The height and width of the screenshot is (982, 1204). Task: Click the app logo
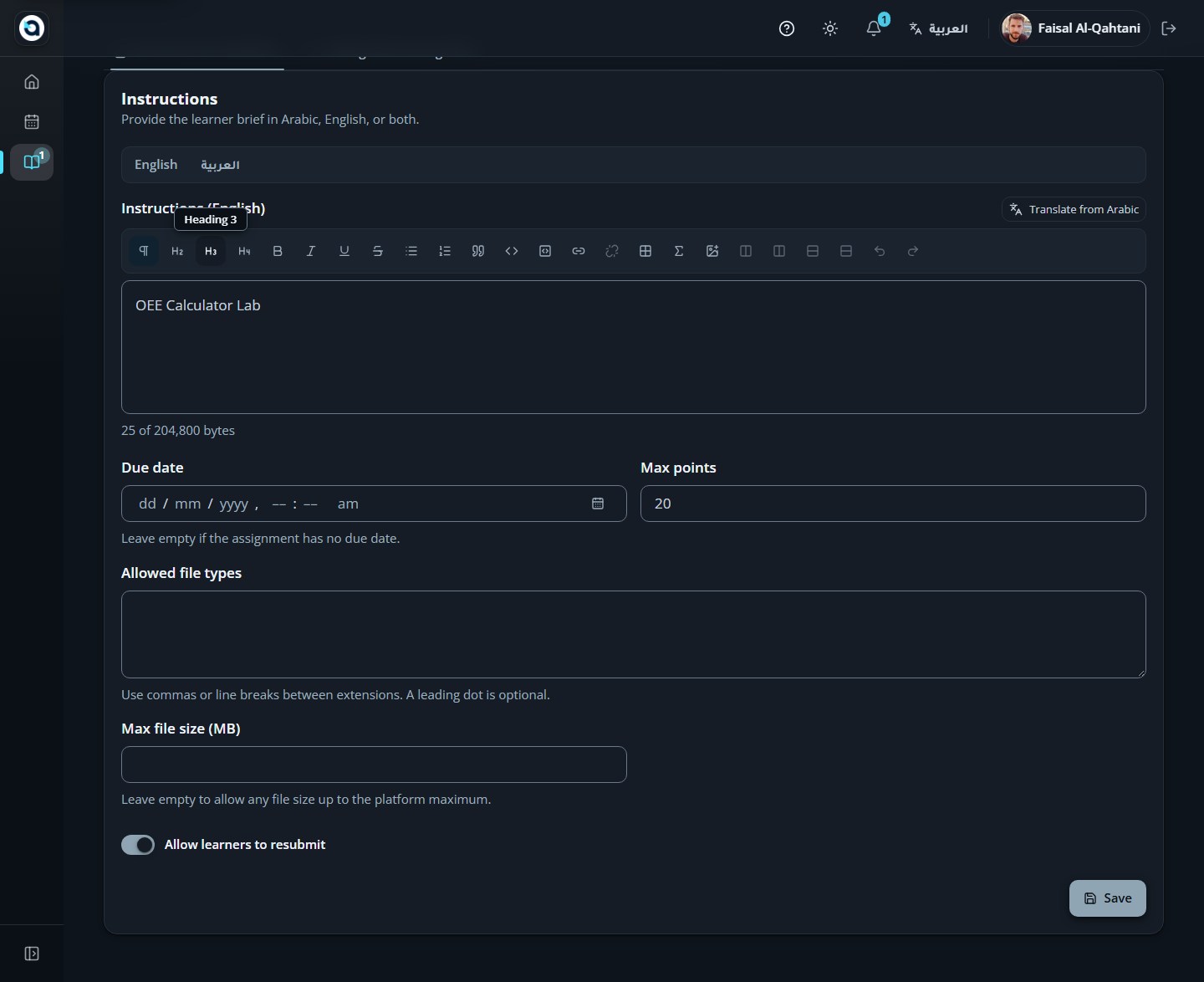(x=32, y=28)
